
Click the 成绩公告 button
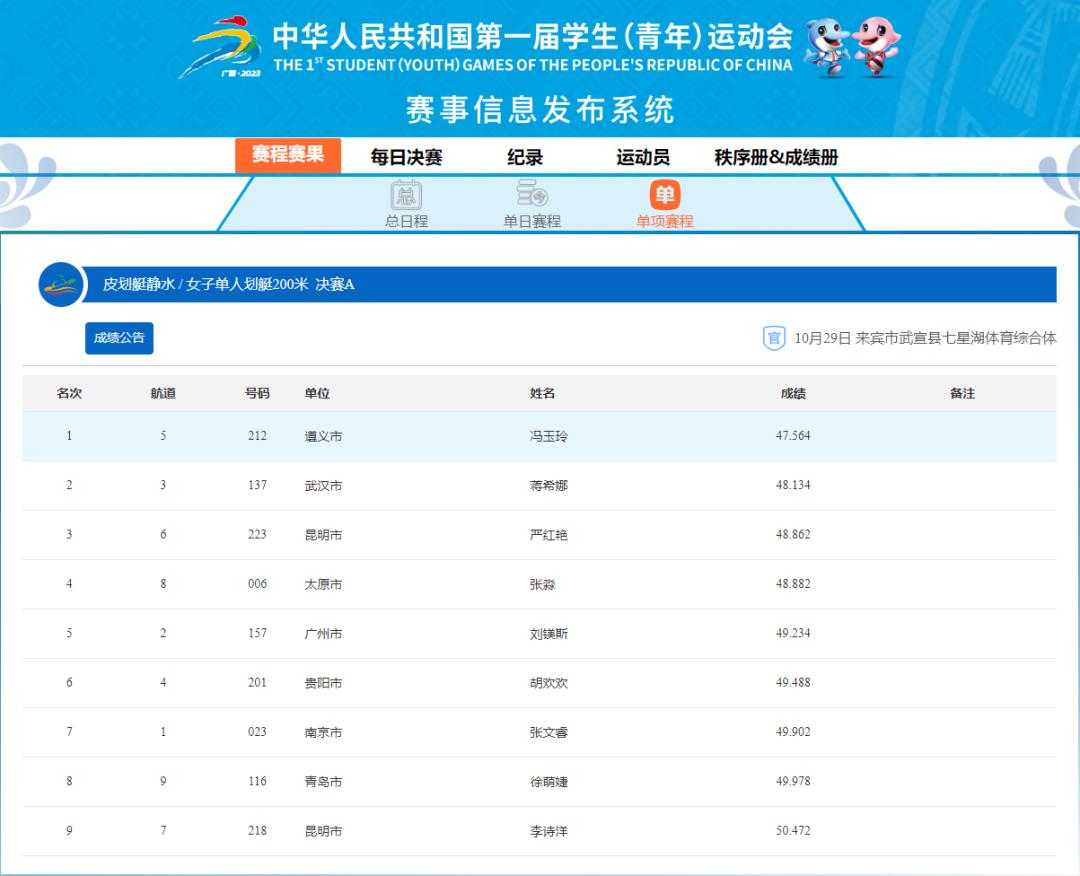click(x=119, y=338)
